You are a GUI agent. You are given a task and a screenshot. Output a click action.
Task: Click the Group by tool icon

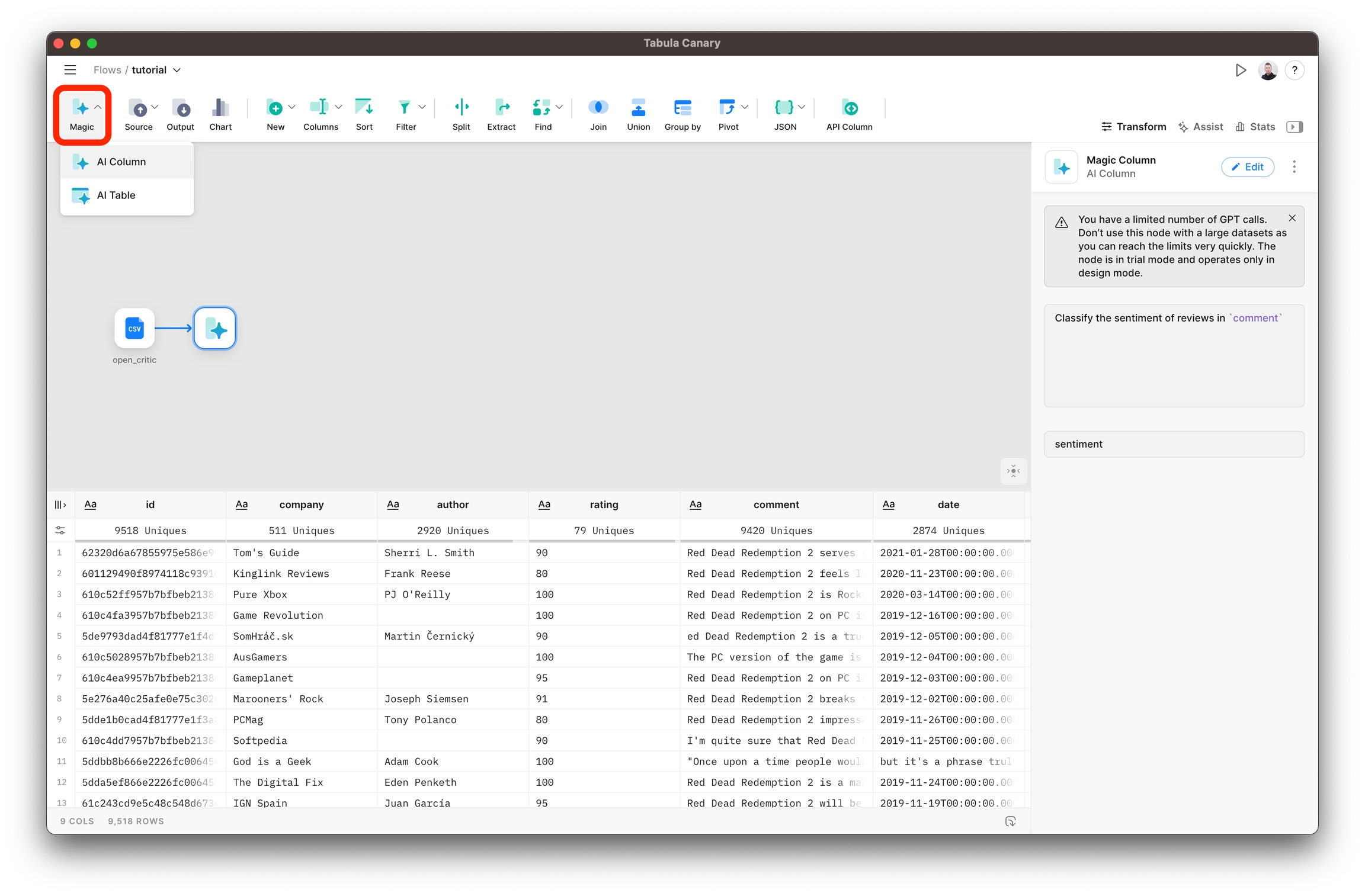[682, 108]
